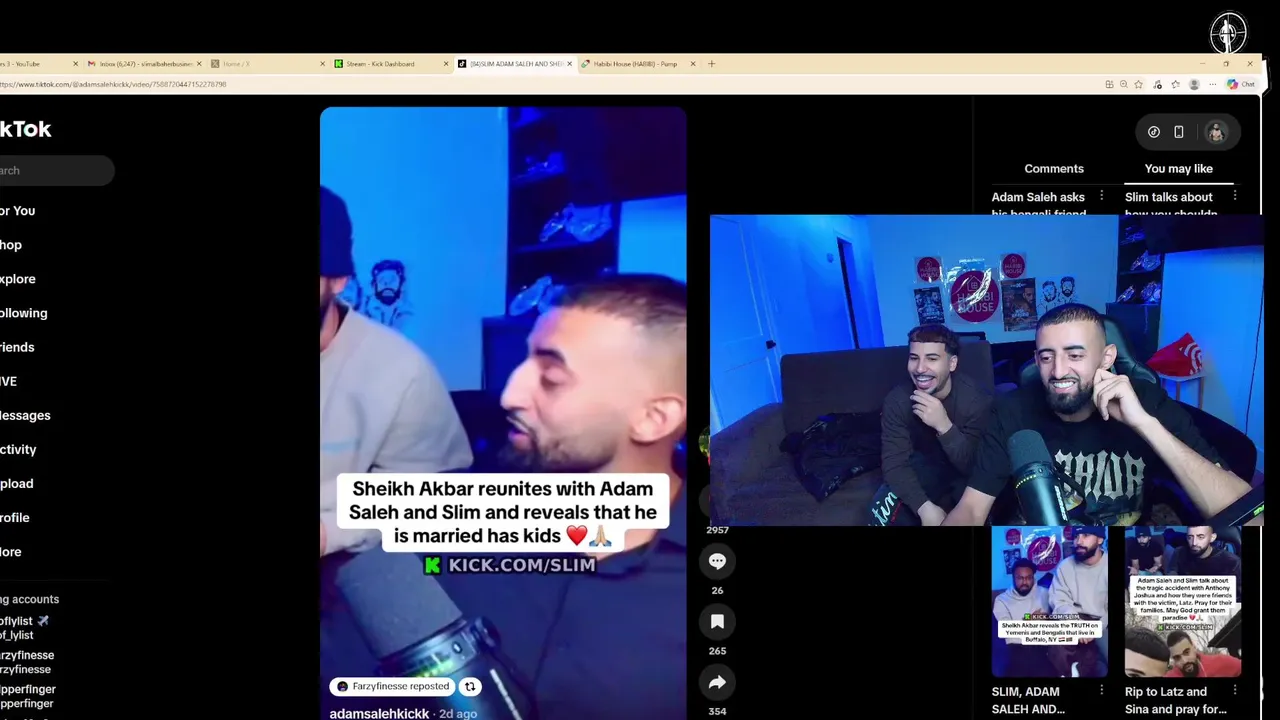Image resolution: width=1280 pixels, height=720 pixels.
Task: Open Upload in TikTok sidebar
Action: coord(17,483)
